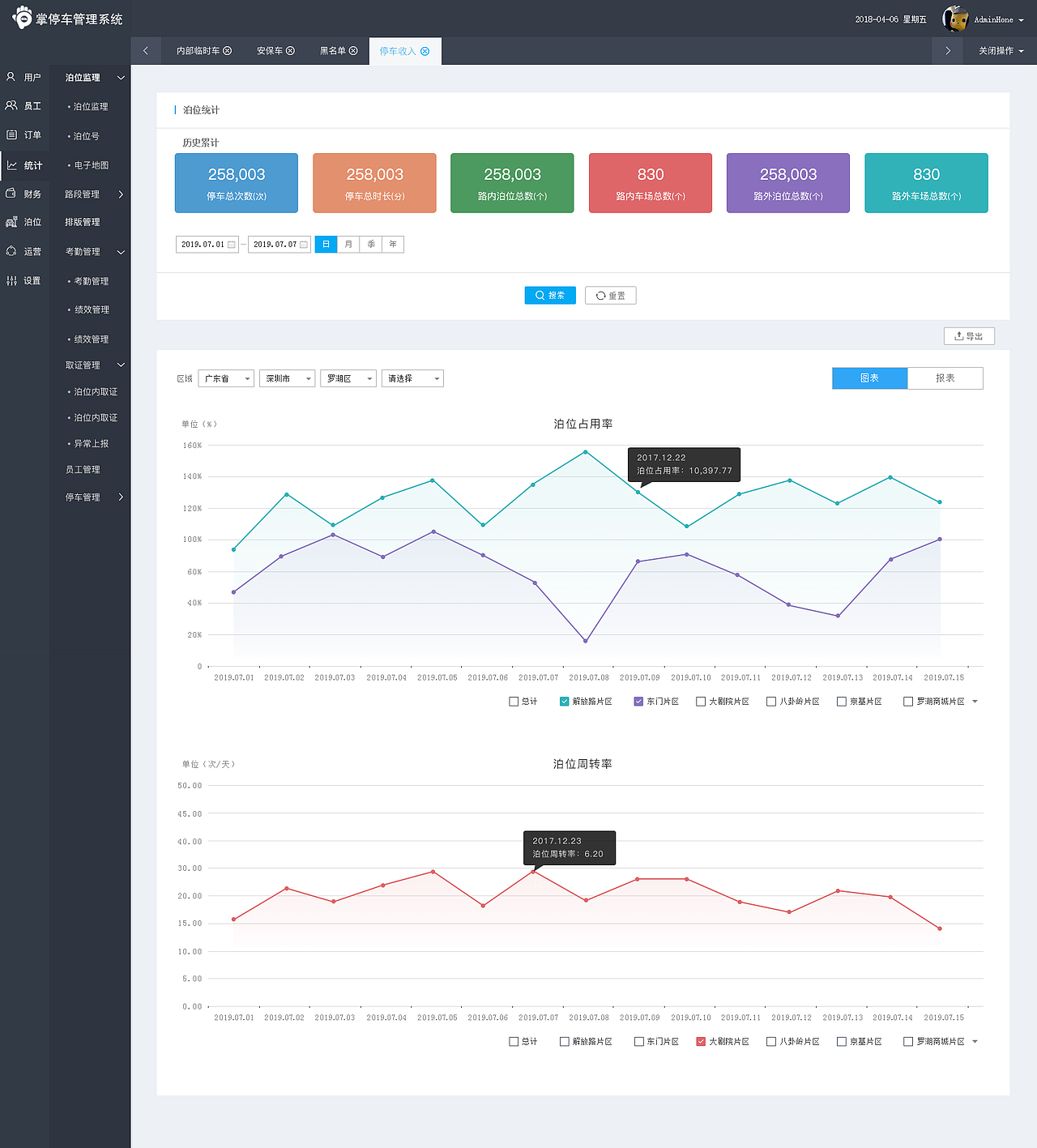This screenshot has height=1148, width=1037.
Task: Open the 财务 finance wallet icon
Action: [11, 194]
